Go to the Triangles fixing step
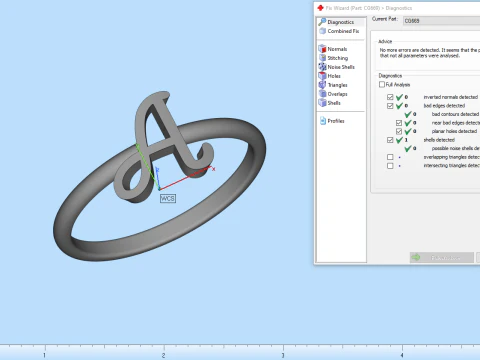This screenshot has height=360, width=480. (x=333, y=85)
